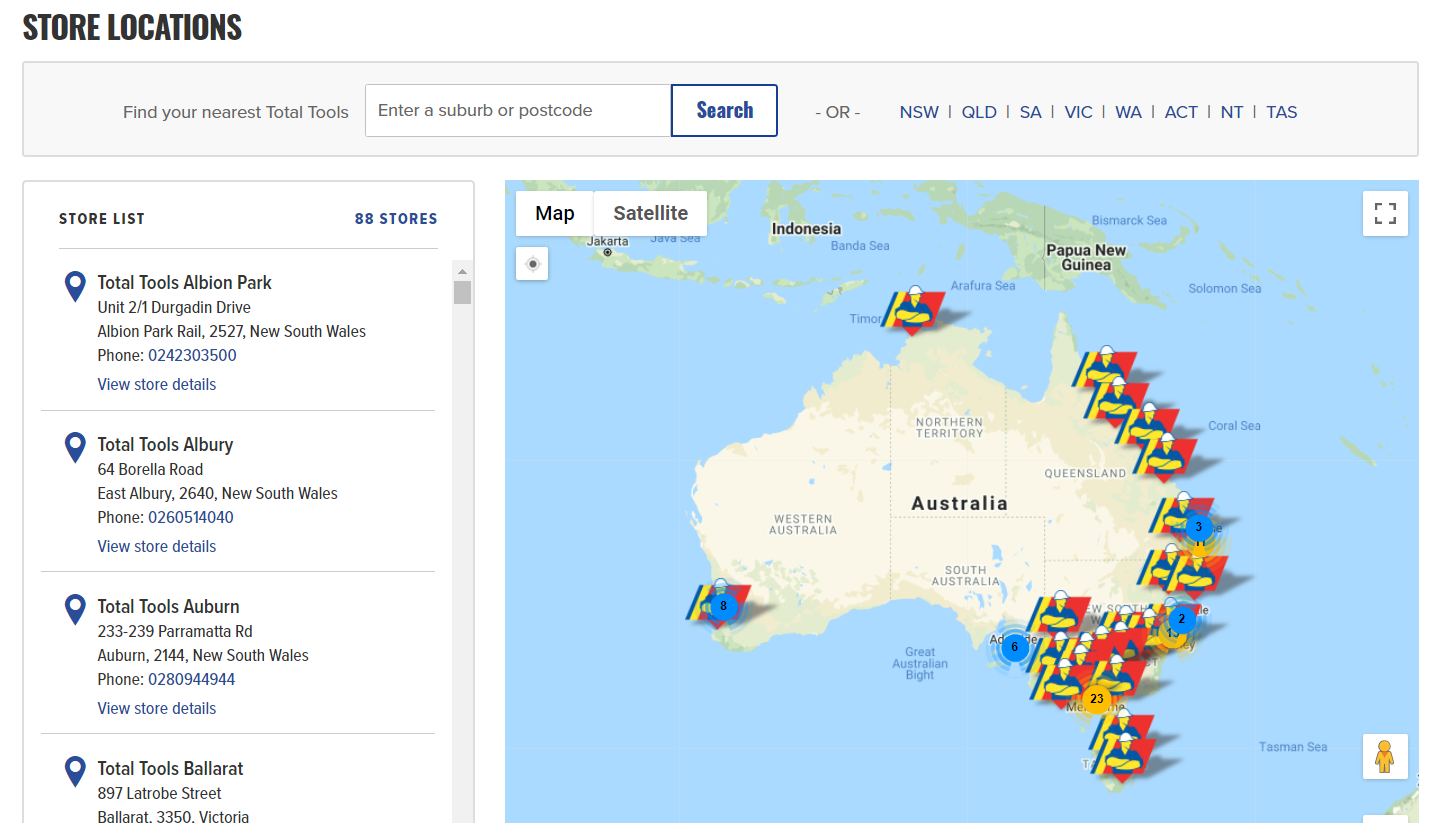Switch map to Map view

(x=555, y=213)
